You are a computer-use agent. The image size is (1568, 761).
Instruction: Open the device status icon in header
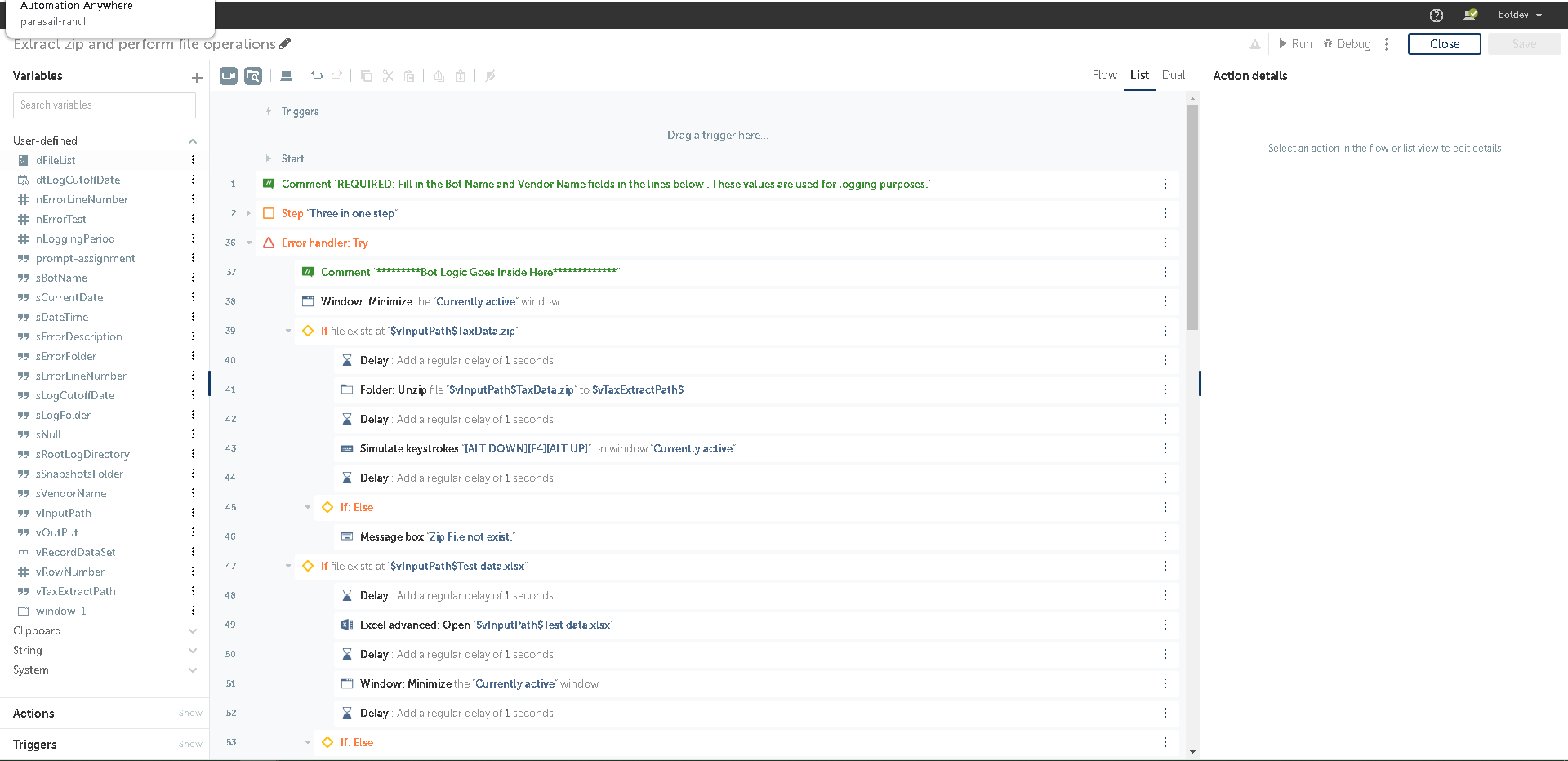[x=1471, y=15]
